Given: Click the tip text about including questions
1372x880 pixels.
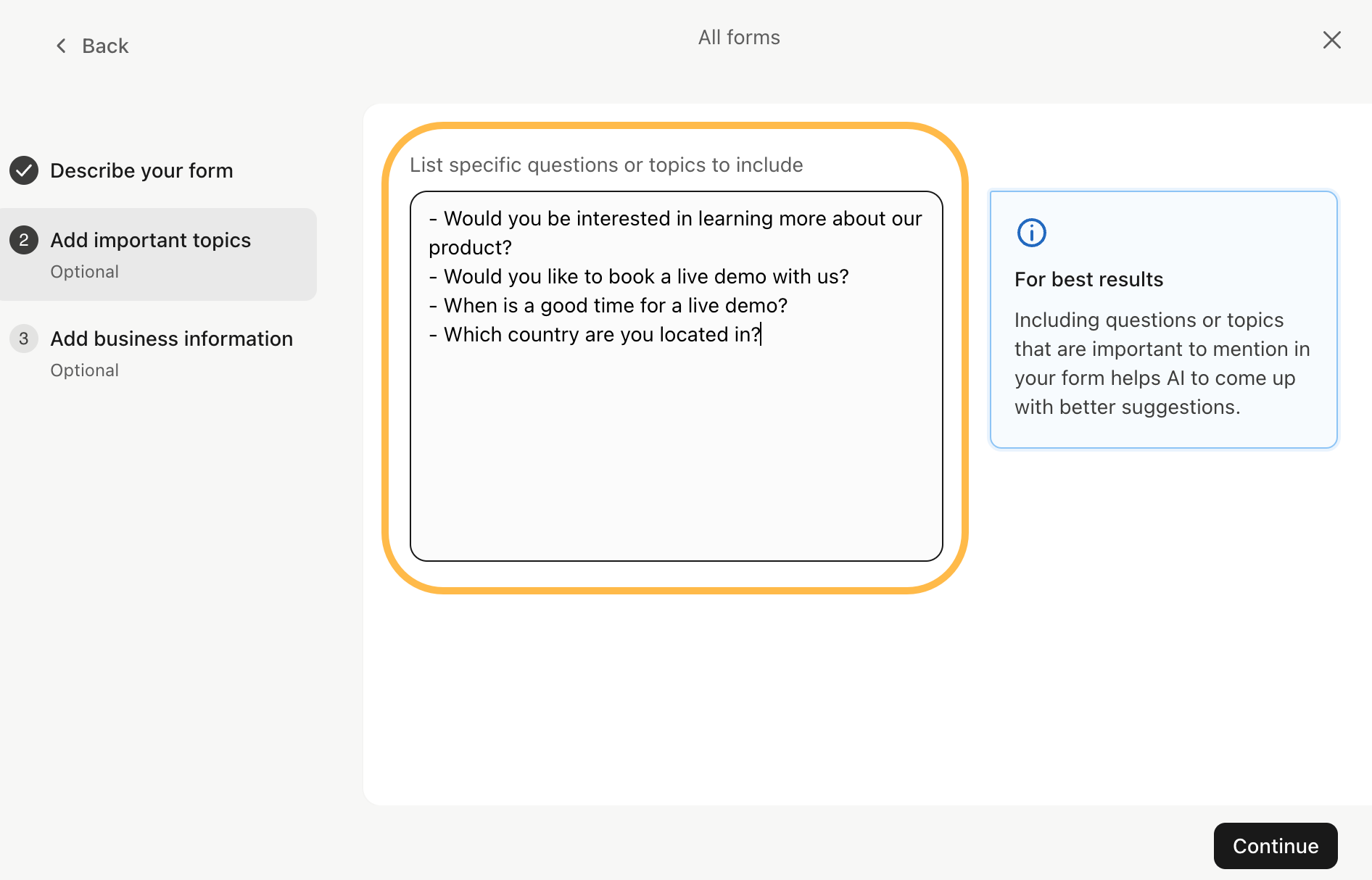Looking at the screenshot, I should pos(1162,364).
